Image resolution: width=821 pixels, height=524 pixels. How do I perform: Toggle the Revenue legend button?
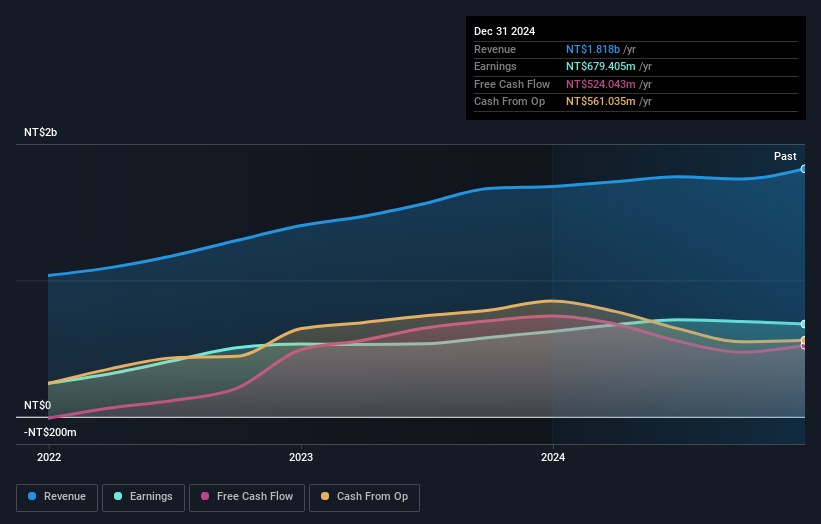pyautogui.click(x=57, y=497)
